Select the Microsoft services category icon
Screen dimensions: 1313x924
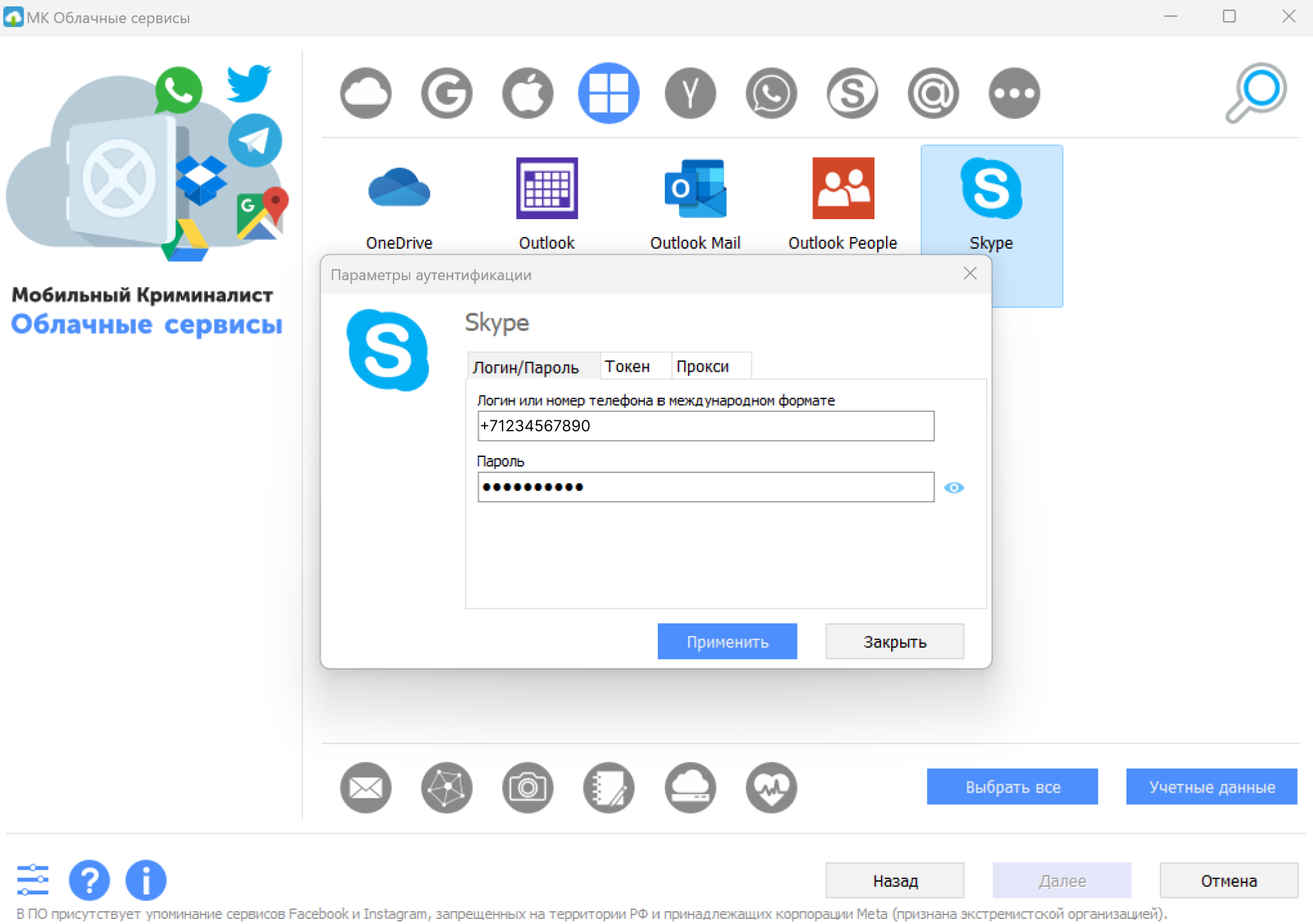608,94
